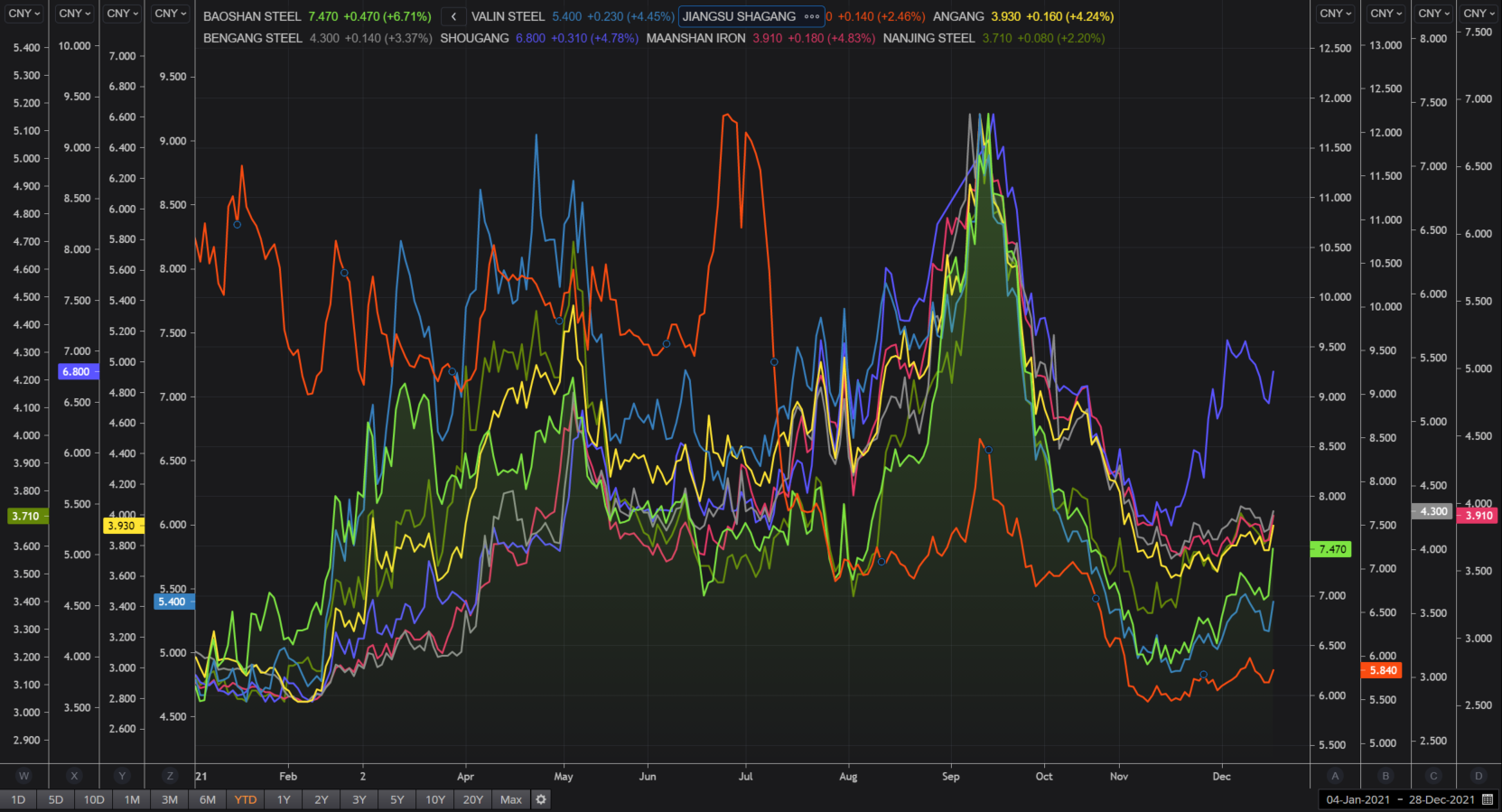This screenshot has height=812, width=1502.
Task: Open the CNY currency dropdown for axis C
Action: [x=1433, y=14]
